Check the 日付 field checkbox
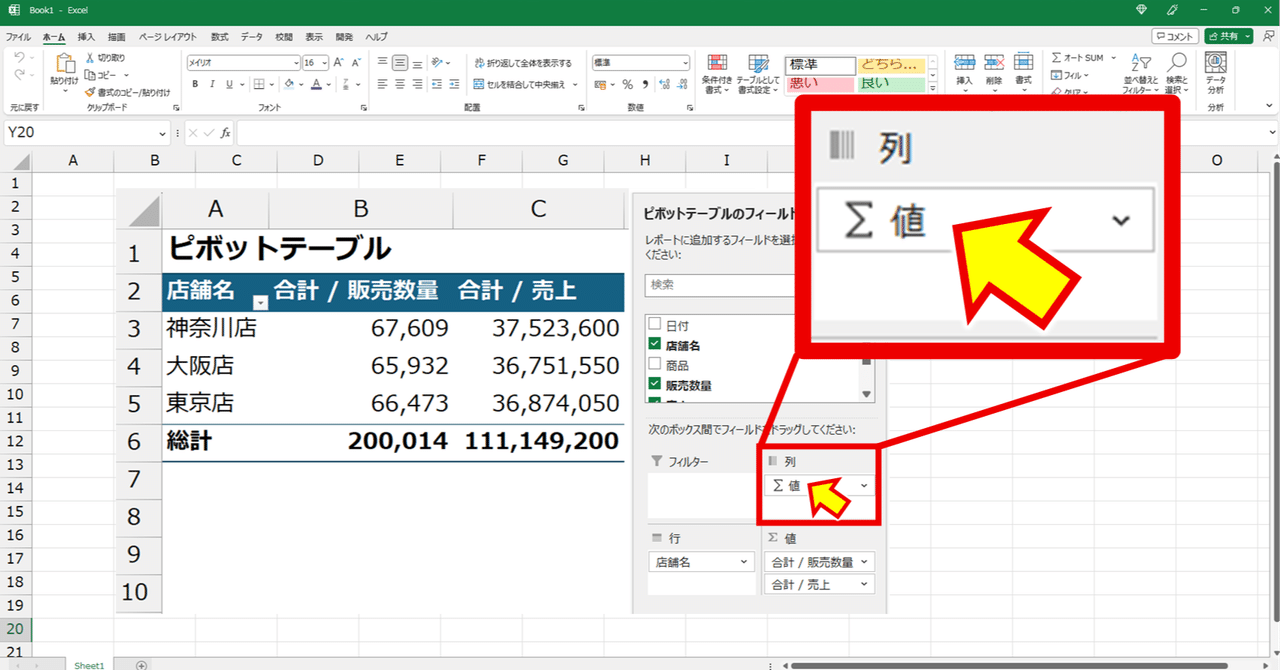The width and height of the screenshot is (1280, 670). pos(654,325)
